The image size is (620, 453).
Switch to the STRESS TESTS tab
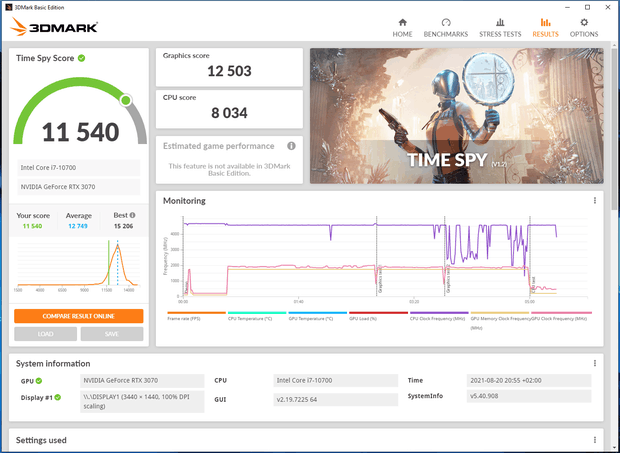(x=500, y=28)
